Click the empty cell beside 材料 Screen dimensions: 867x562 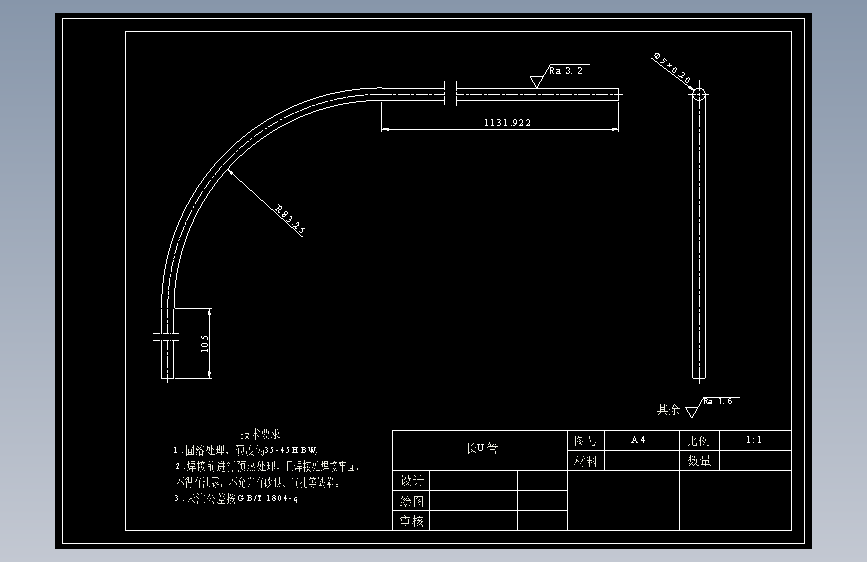(642, 461)
